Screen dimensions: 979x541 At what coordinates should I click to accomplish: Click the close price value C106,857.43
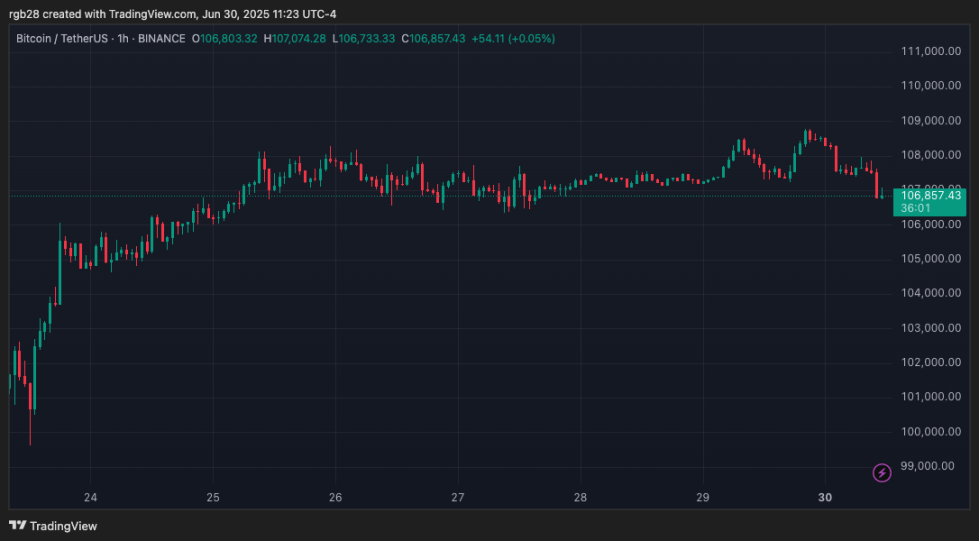coord(432,39)
